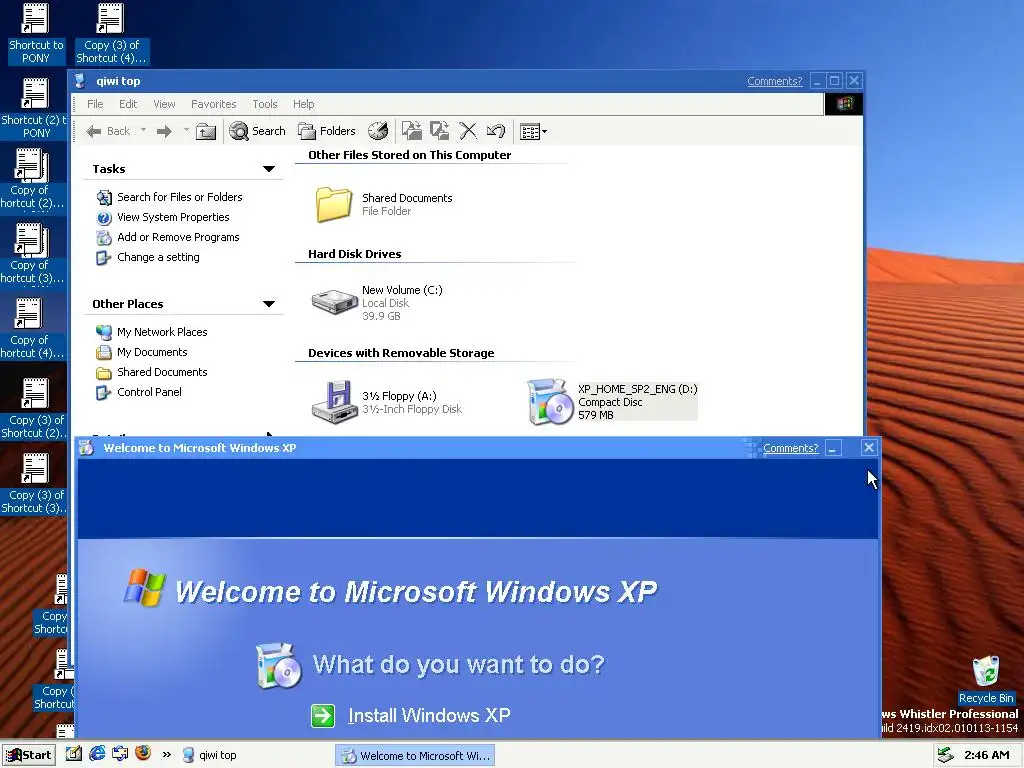Launch Internet Explorer from Quick Launch
The image size is (1024, 768).
pos(97,754)
